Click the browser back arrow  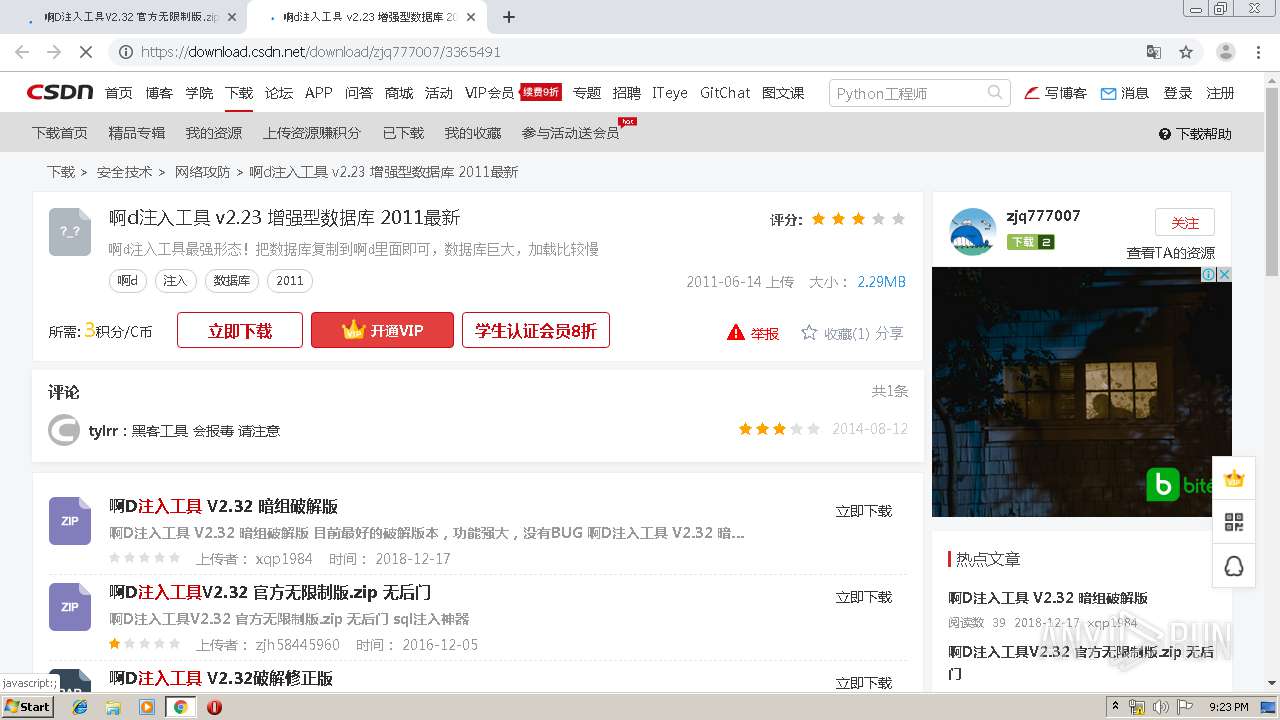coord(22,52)
